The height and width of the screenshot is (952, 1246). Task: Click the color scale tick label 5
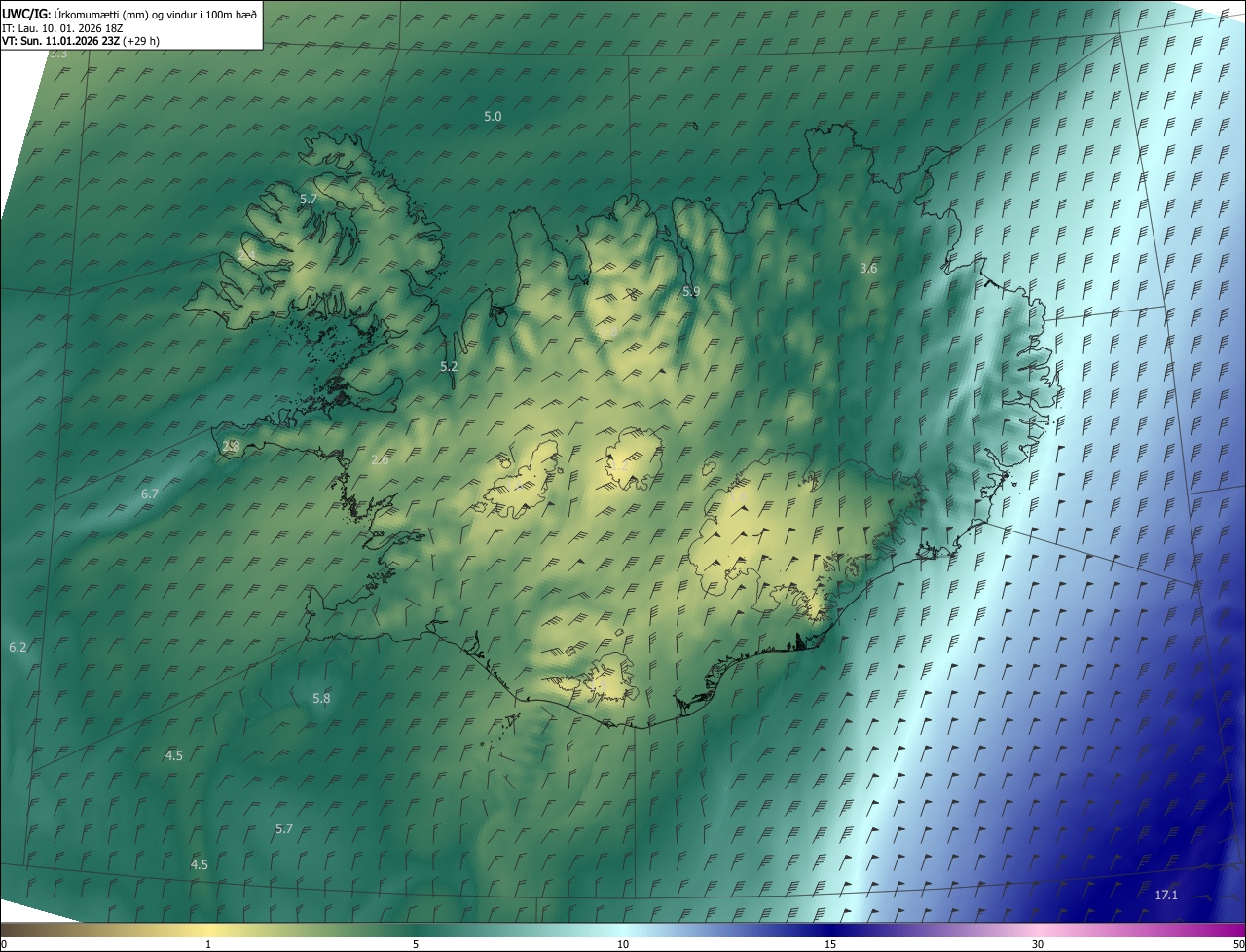point(416,945)
